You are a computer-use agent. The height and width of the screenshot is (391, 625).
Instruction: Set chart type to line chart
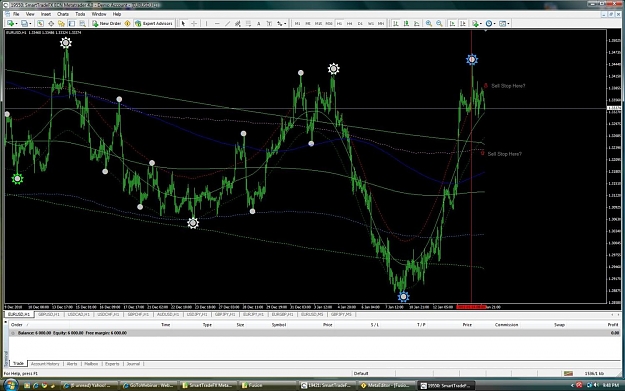(417, 24)
